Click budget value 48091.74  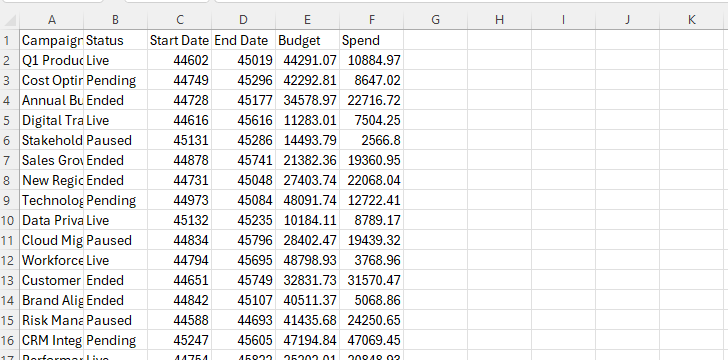(307, 200)
